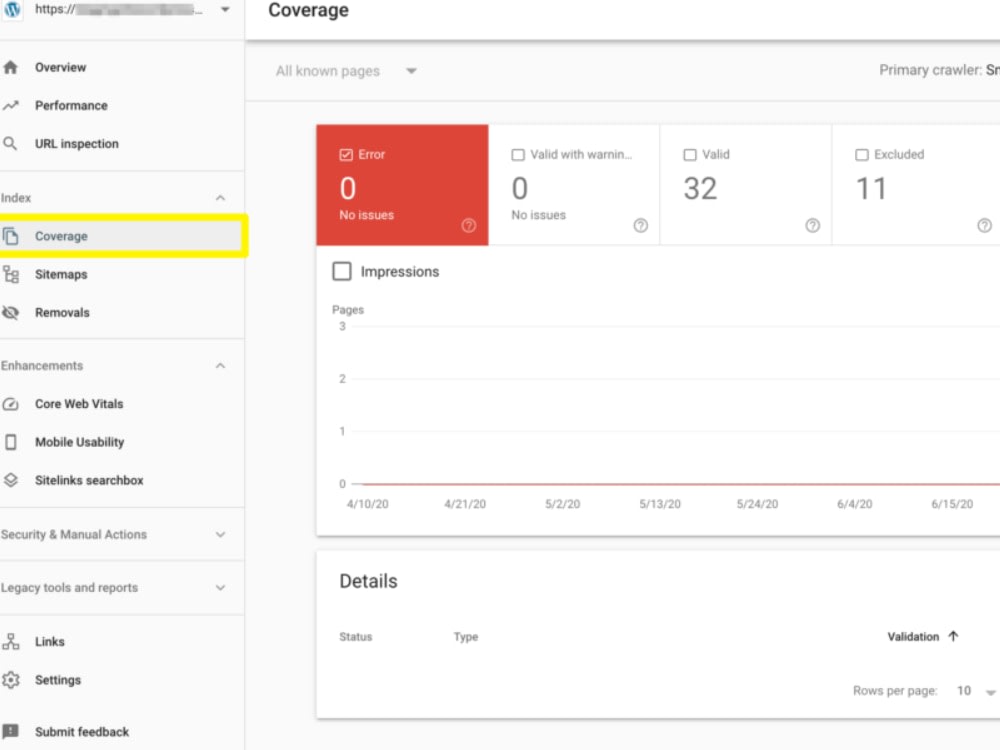This screenshot has width=1000, height=750.
Task: Enable the Excluded status filter
Action: 861,154
